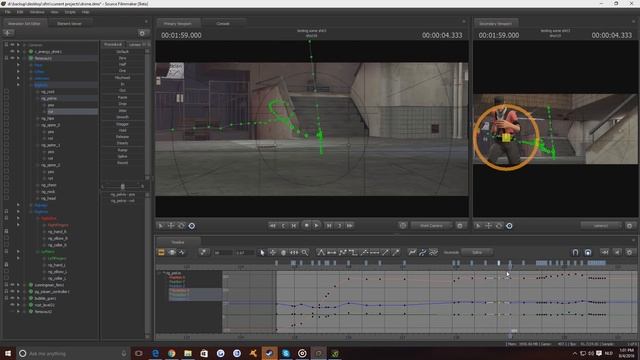This screenshot has height=360, width=640.
Task: Choose rotate manipulator in secondary viewport
Action: click(498, 226)
